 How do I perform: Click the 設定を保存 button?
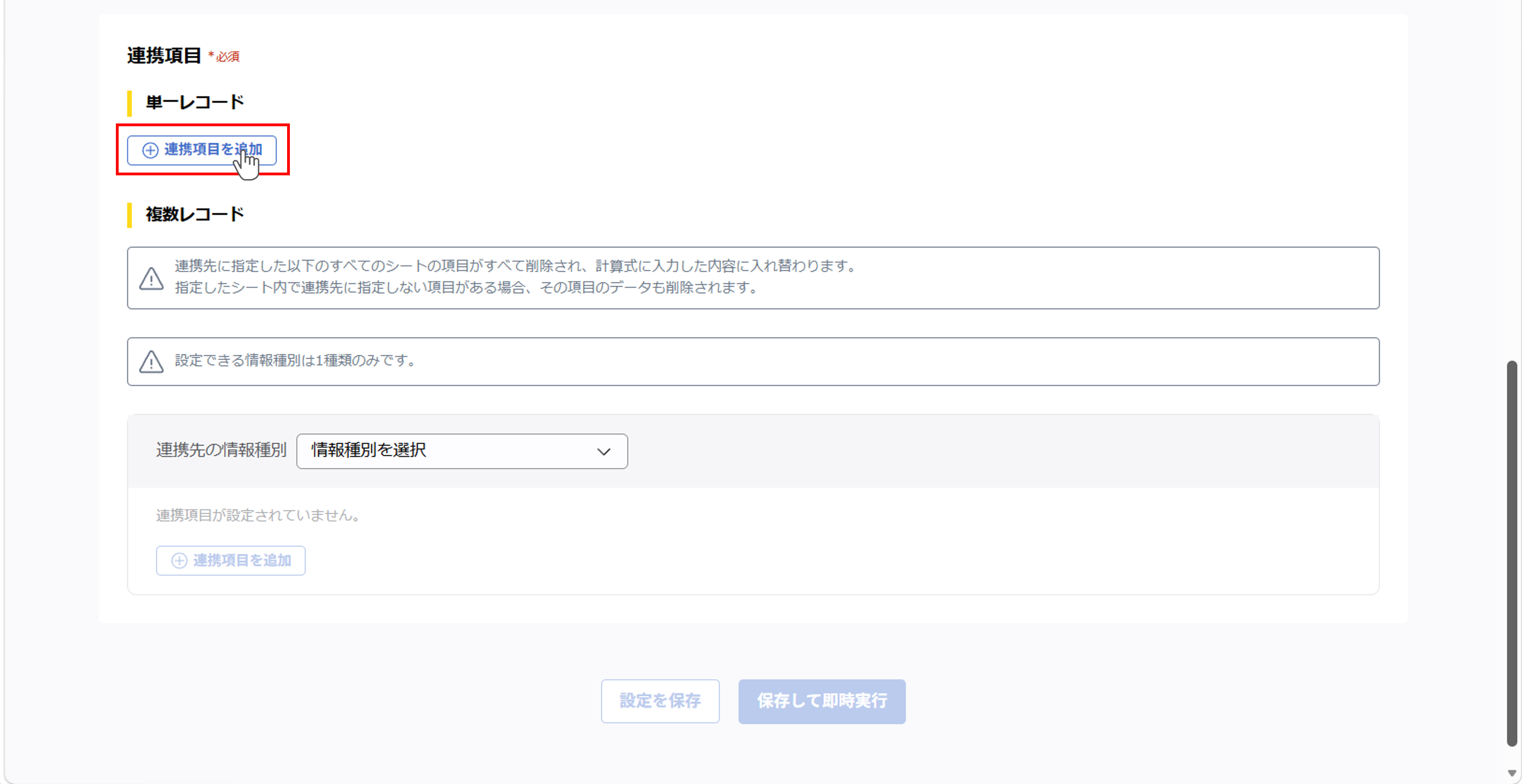[x=660, y=701]
